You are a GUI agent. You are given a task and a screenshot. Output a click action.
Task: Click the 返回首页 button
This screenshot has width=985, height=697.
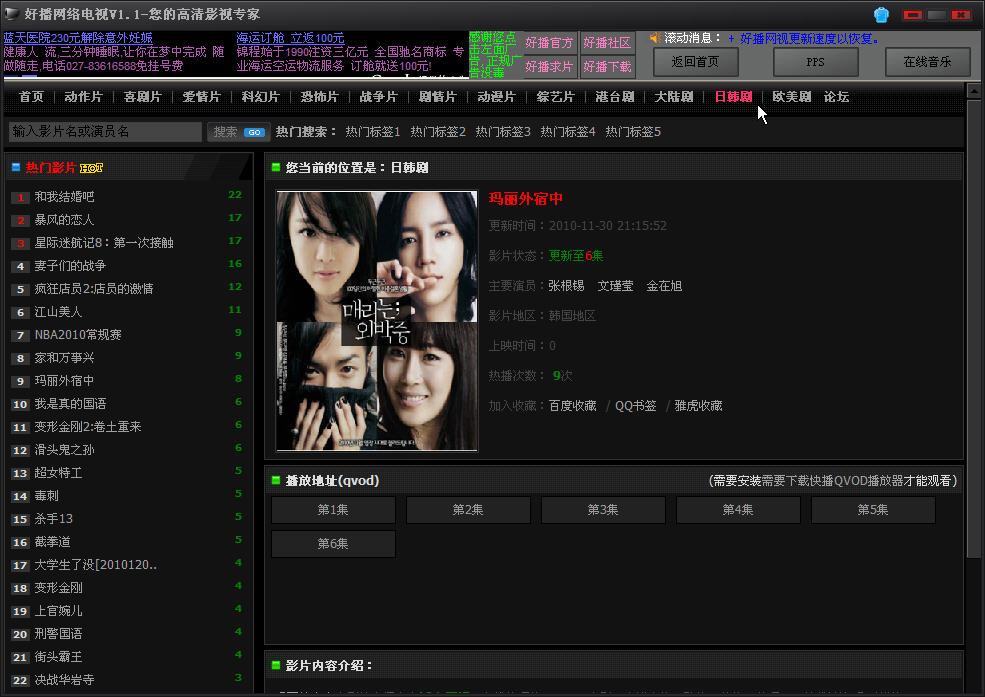click(x=695, y=62)
